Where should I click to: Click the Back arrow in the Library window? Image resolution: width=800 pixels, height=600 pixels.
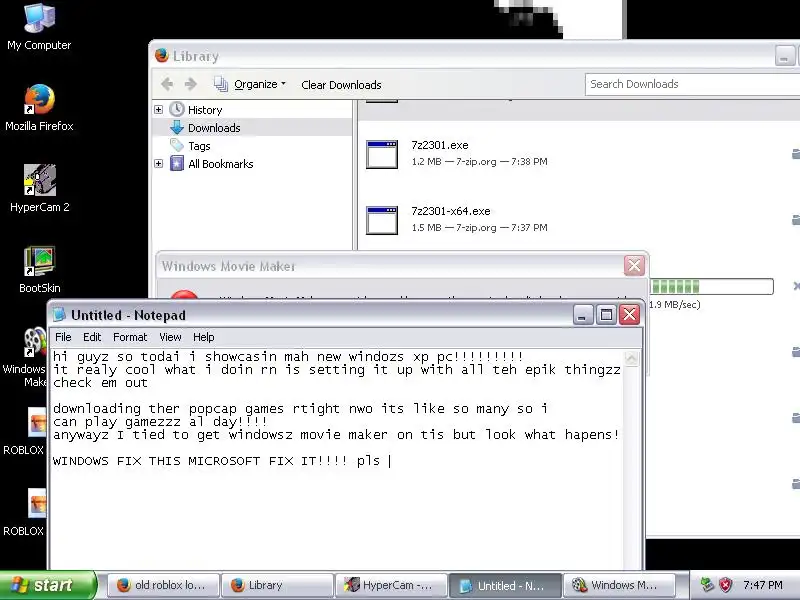(x=167, y=84)
